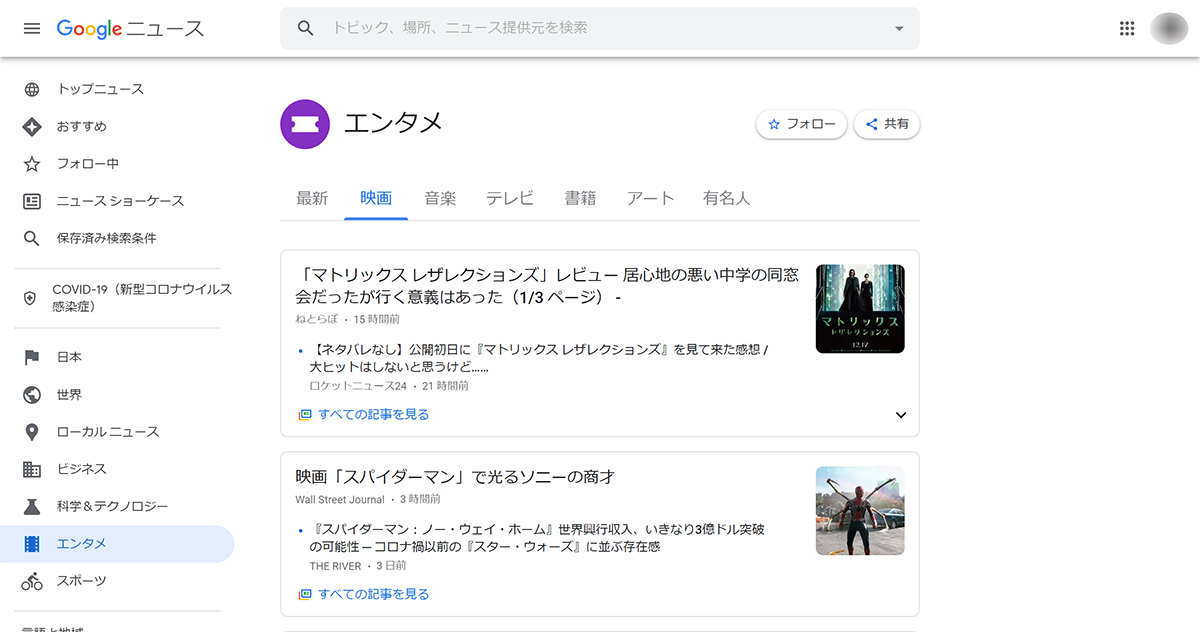The image size is (1200, 632).
Task: Select スポーツ with bicycle icon
Action: tap(81, 581)
